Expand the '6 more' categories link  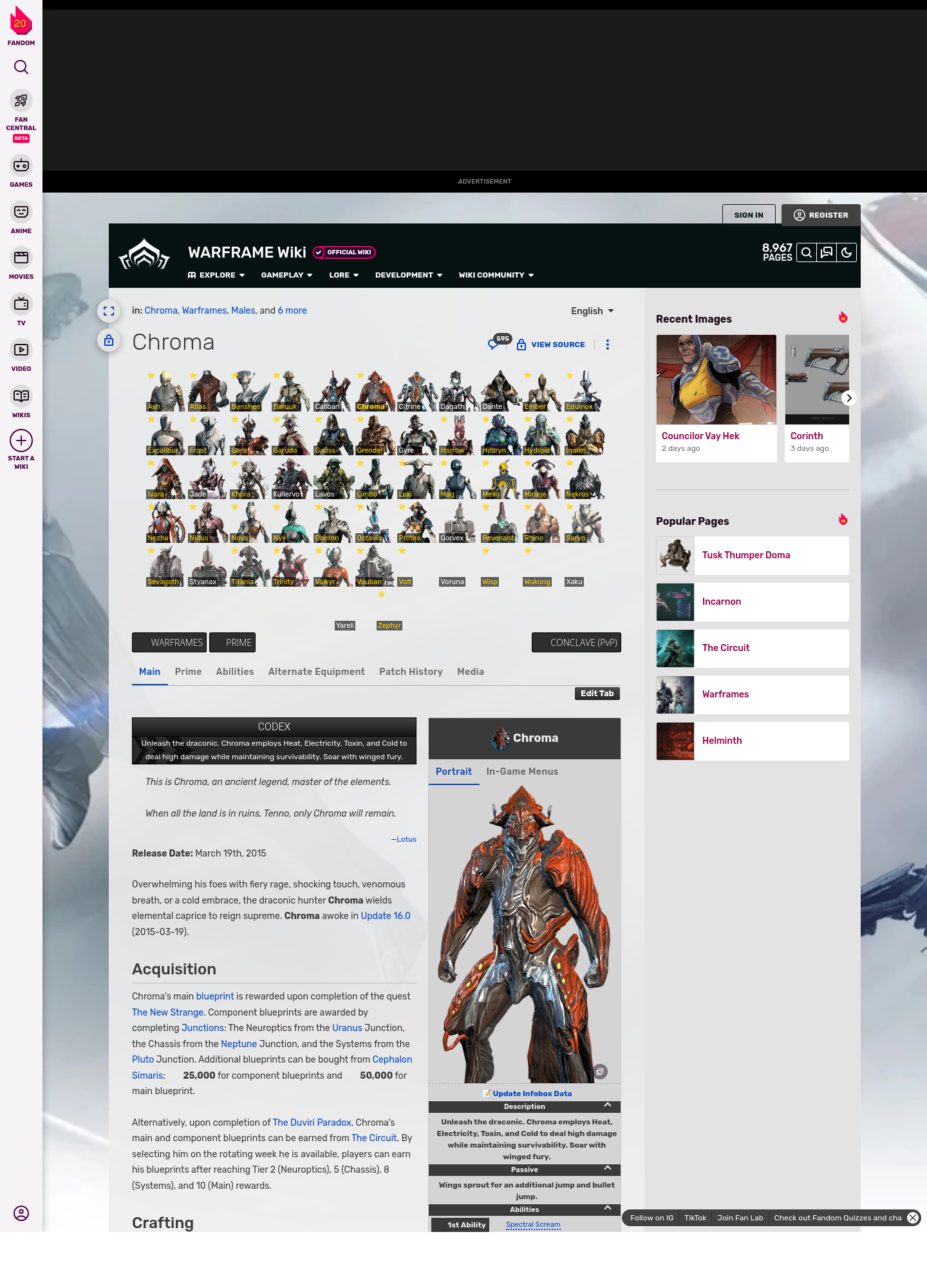click(292, 310)
